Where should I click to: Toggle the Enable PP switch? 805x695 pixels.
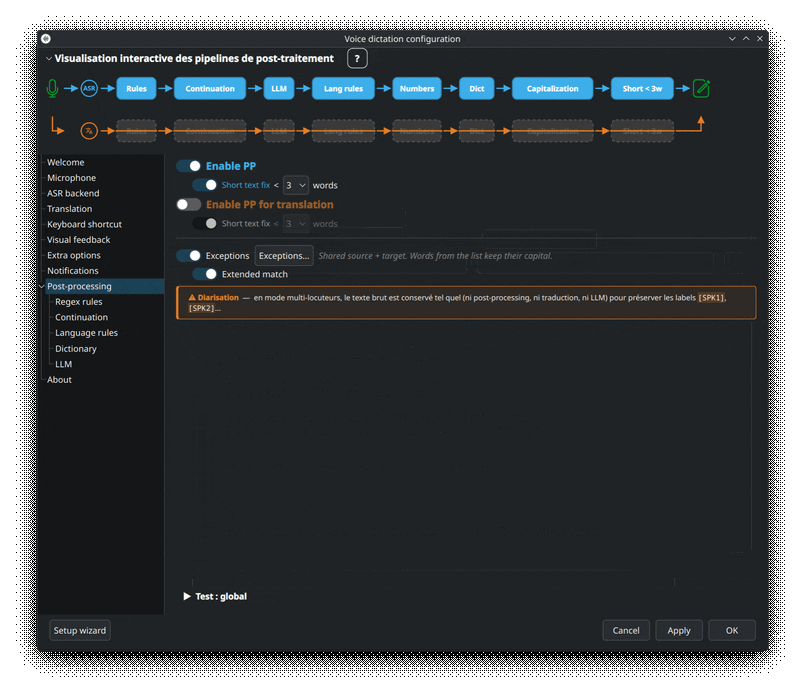point(188,166)
